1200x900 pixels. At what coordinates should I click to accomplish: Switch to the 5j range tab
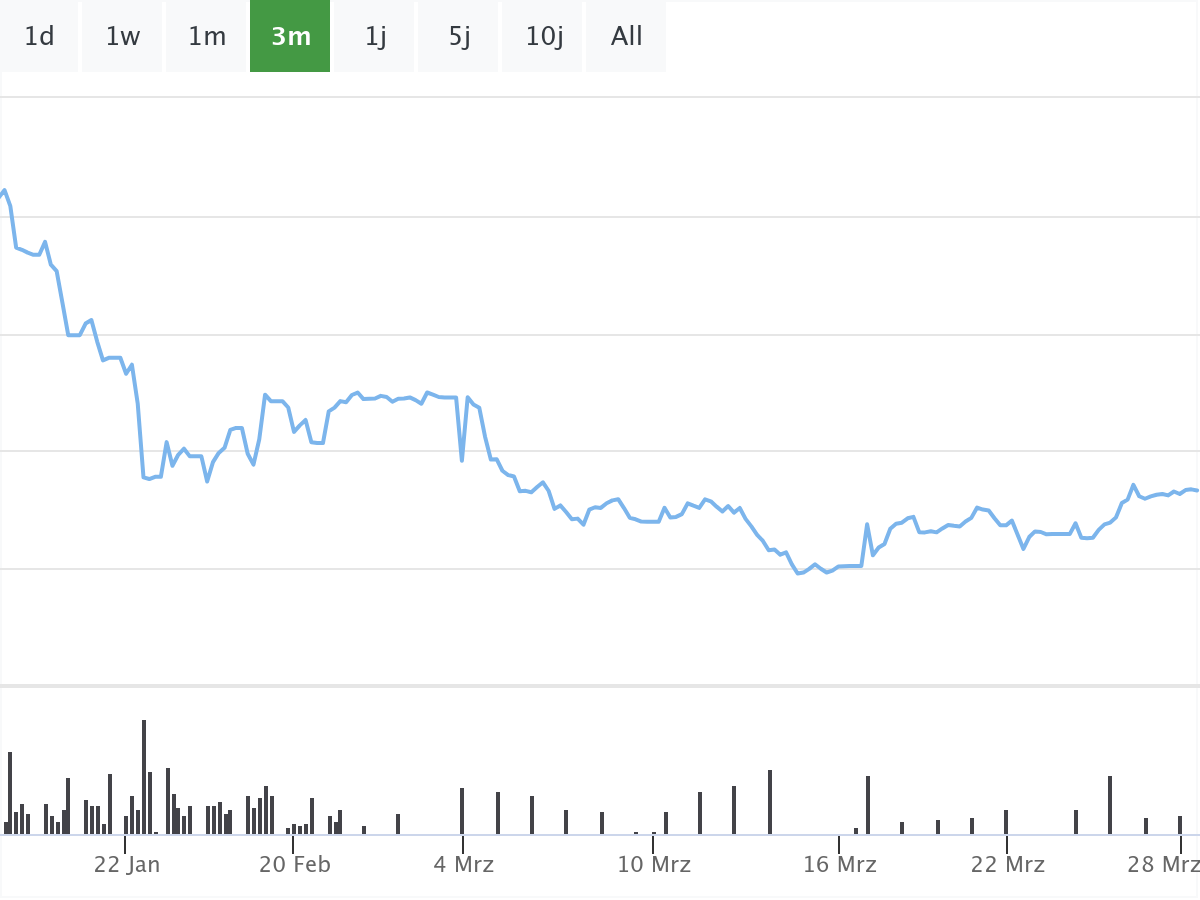point(459,36)
